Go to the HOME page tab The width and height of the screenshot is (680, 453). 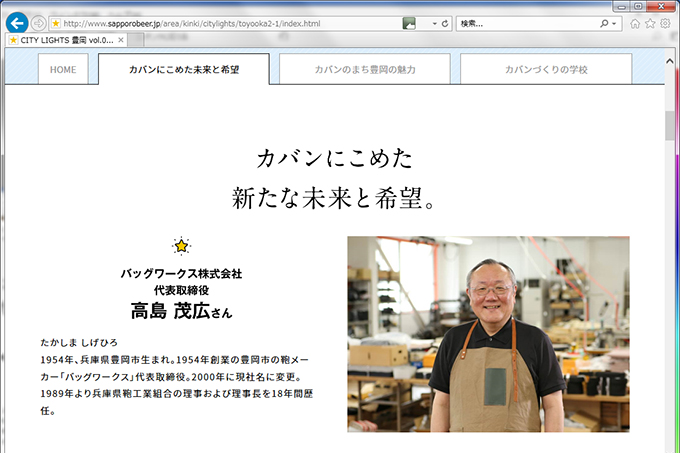coord(63,69)
